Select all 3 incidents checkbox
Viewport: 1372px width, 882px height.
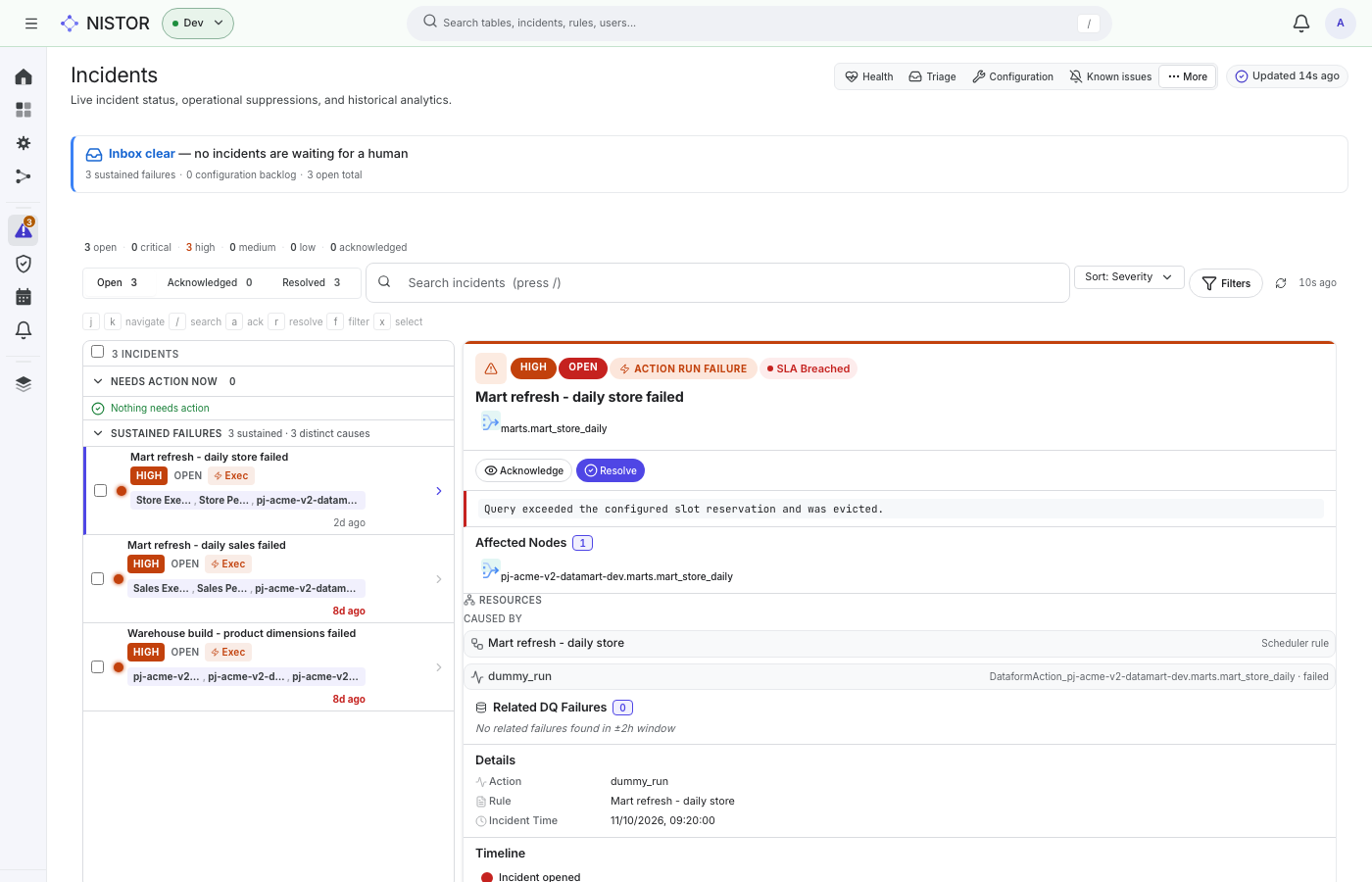pos(98,352)
